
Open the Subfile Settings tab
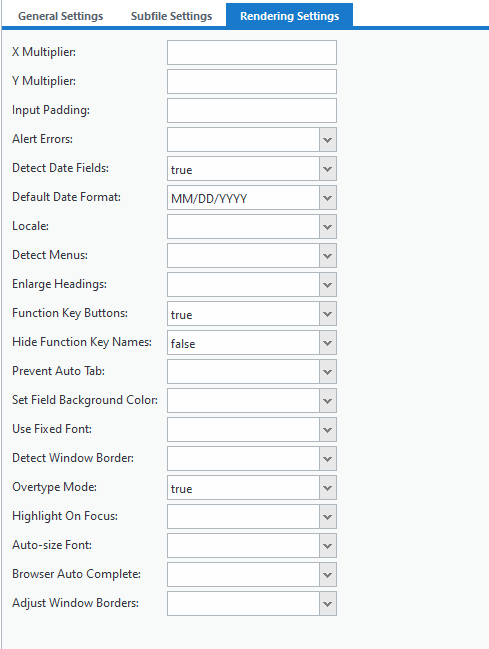coord(171,16)
